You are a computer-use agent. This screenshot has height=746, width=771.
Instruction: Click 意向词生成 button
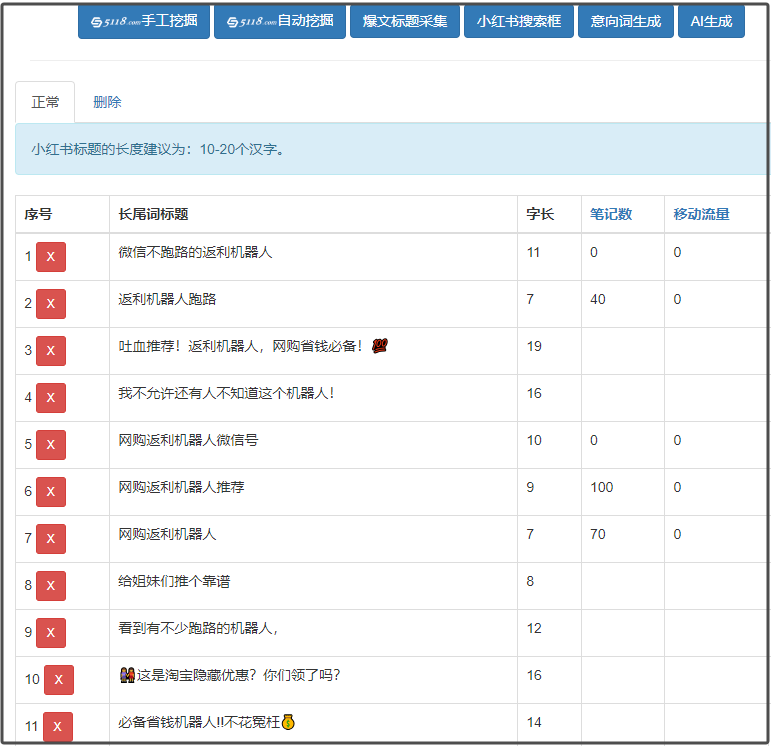click(x=625, y=22)
